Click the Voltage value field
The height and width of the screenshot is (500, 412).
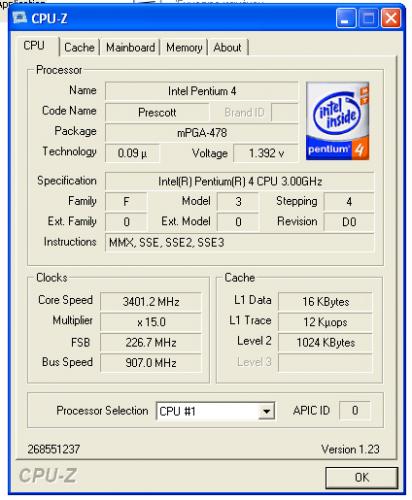click(x=266, y=153)
